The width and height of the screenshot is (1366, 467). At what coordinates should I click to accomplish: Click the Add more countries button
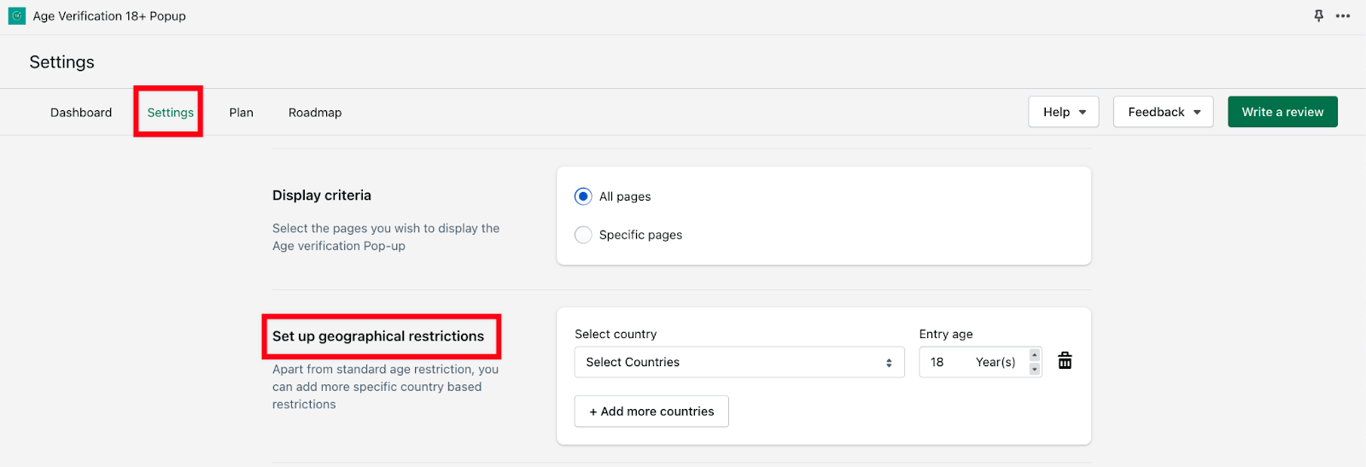coord(651,411)
